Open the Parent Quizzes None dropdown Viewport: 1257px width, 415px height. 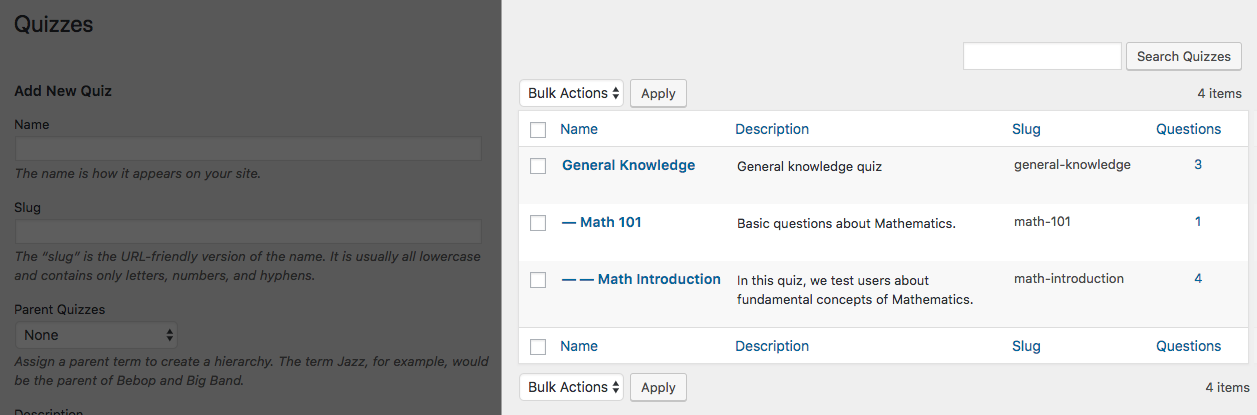pyautogui.click(x=97, y=335)
